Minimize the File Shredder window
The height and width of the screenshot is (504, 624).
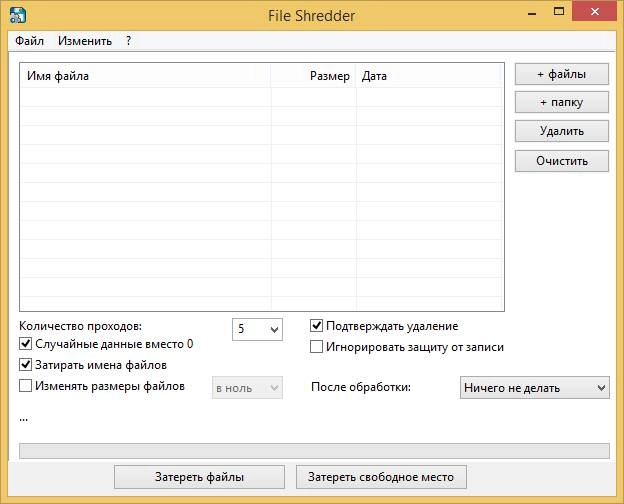(532, 13)
